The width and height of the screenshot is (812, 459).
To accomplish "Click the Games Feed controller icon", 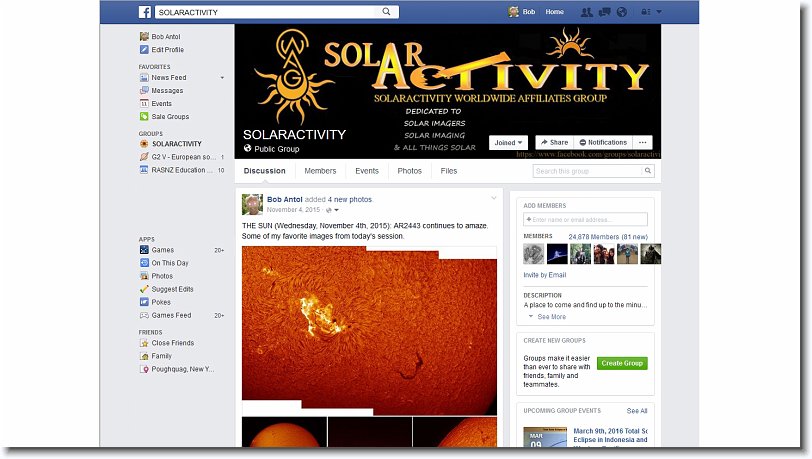I will pyautogui.click(x=144, y=315).
